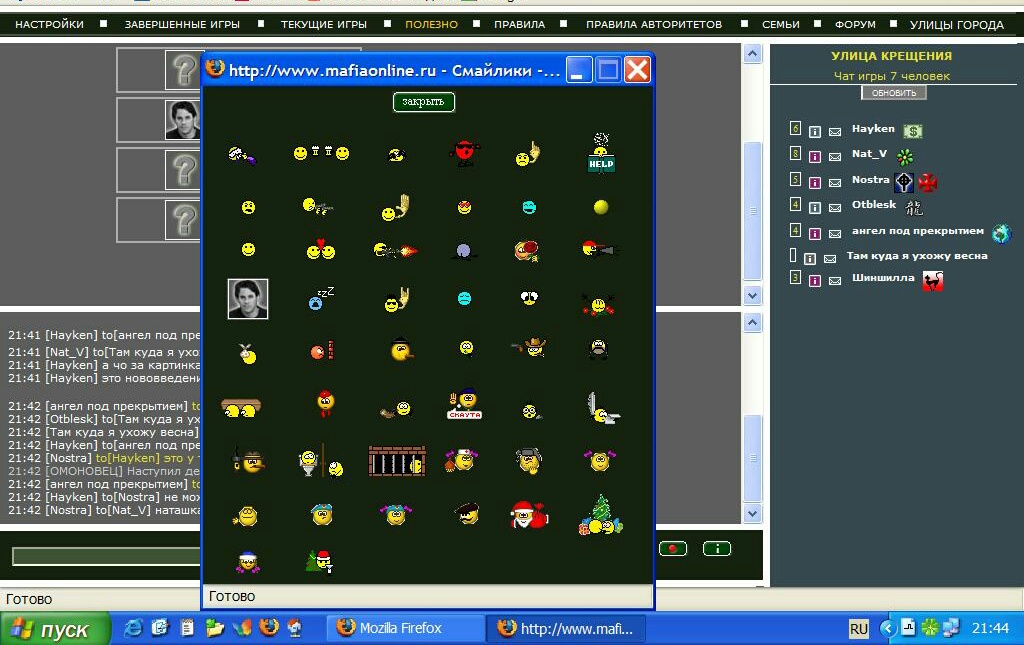Select the smiley sitting on toilet
The width and height of the screenshot is (1024, 645).
click(x=601, y=409)
